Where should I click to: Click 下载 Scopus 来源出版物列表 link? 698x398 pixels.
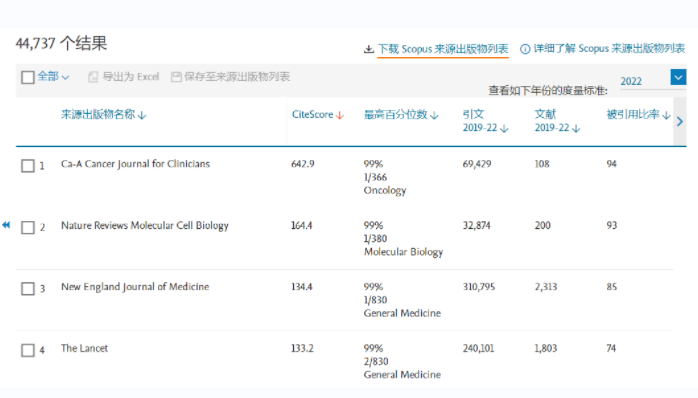pyautogui.click(x=443, y=49)
